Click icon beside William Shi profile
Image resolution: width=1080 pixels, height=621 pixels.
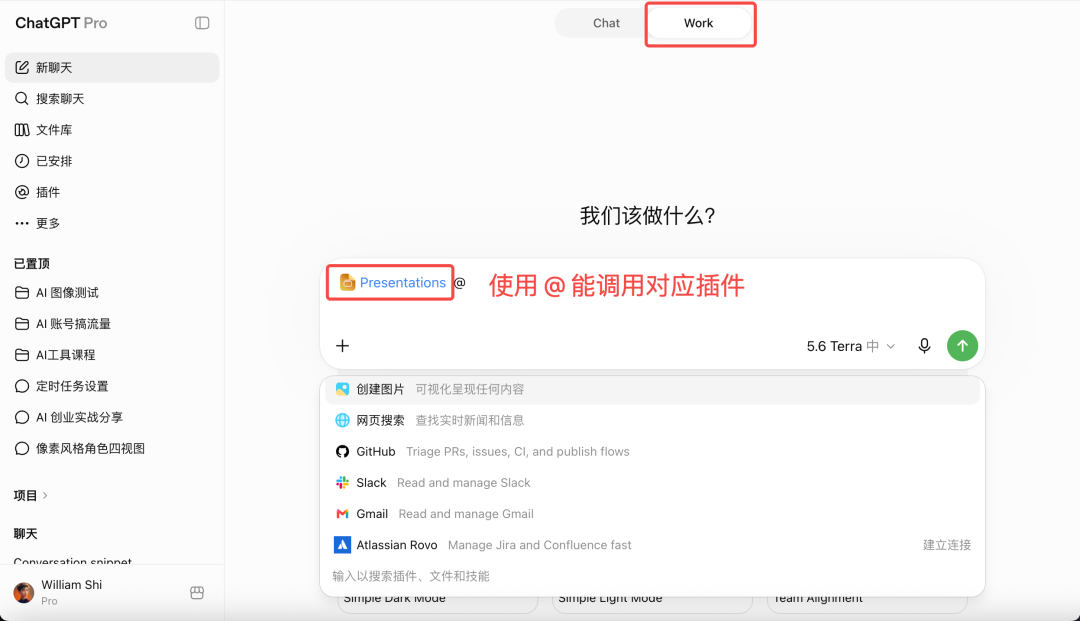coord(197,592)
